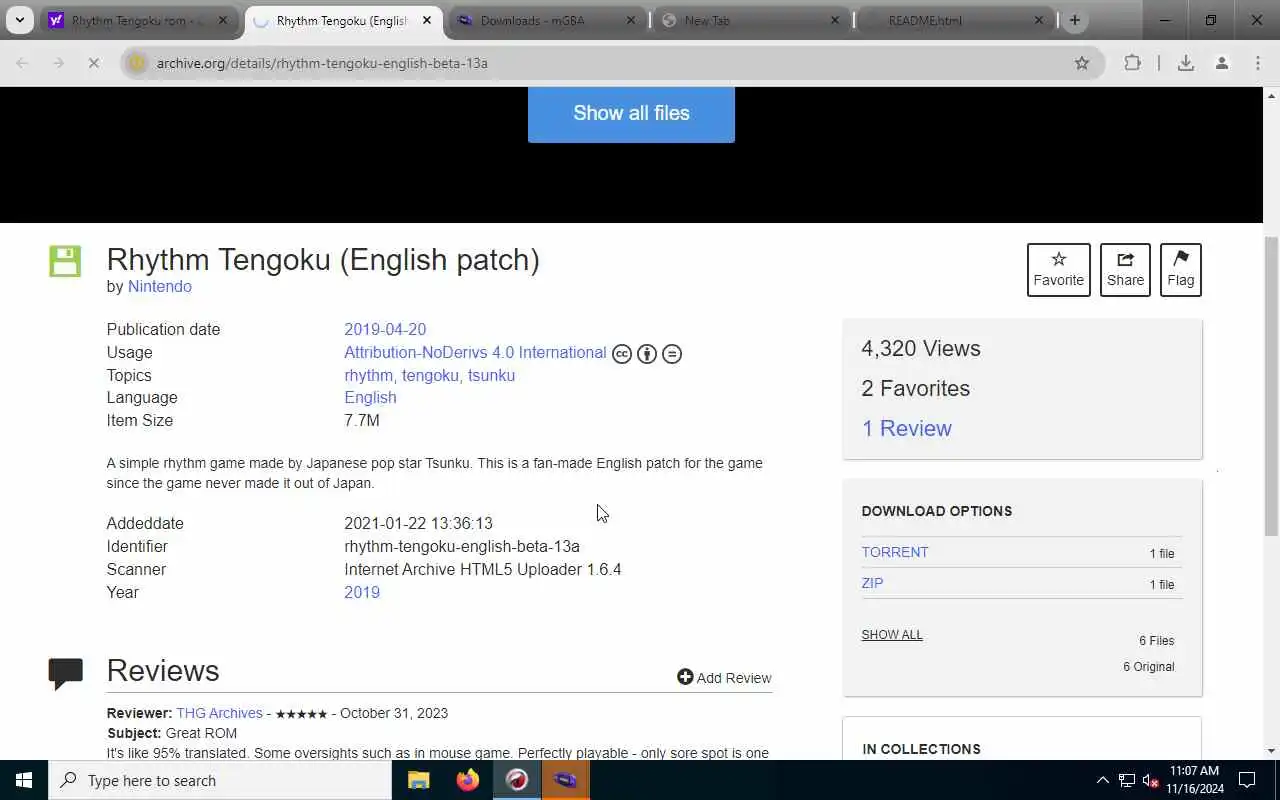Click the Creative Commons CC icon

tap(622, 354)
